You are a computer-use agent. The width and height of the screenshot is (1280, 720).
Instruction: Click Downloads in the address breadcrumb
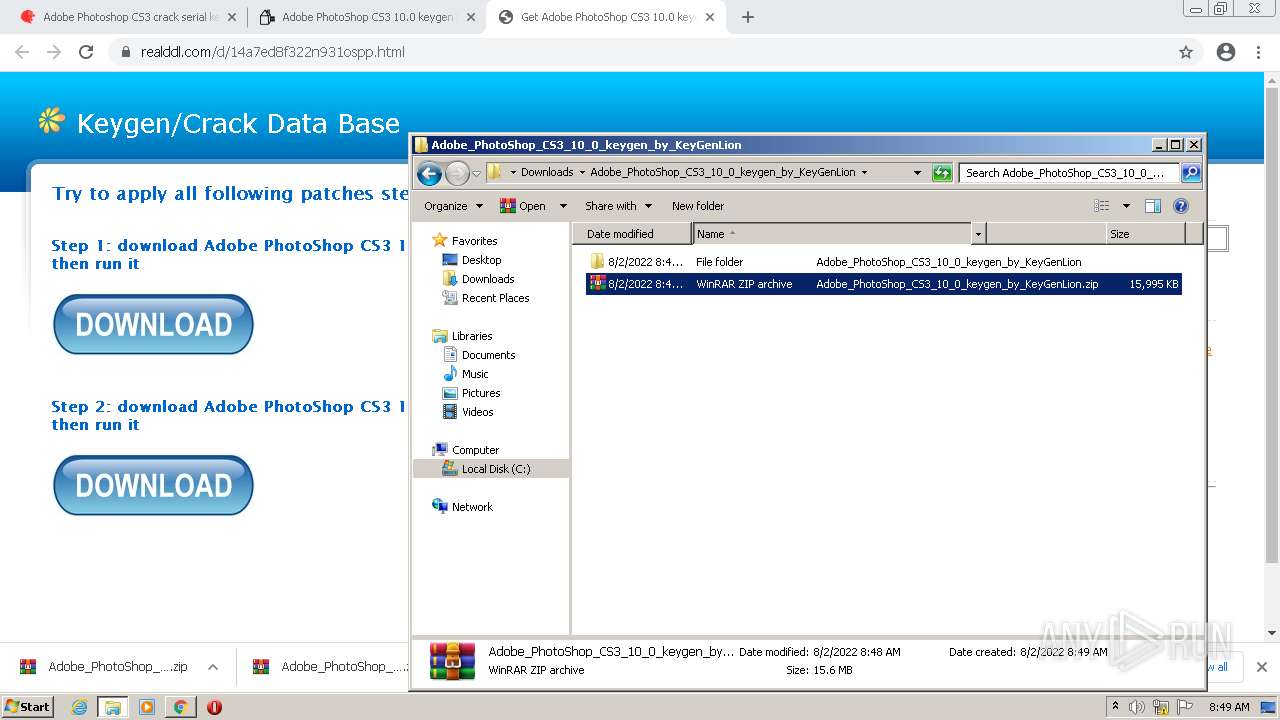coord(547,172)
